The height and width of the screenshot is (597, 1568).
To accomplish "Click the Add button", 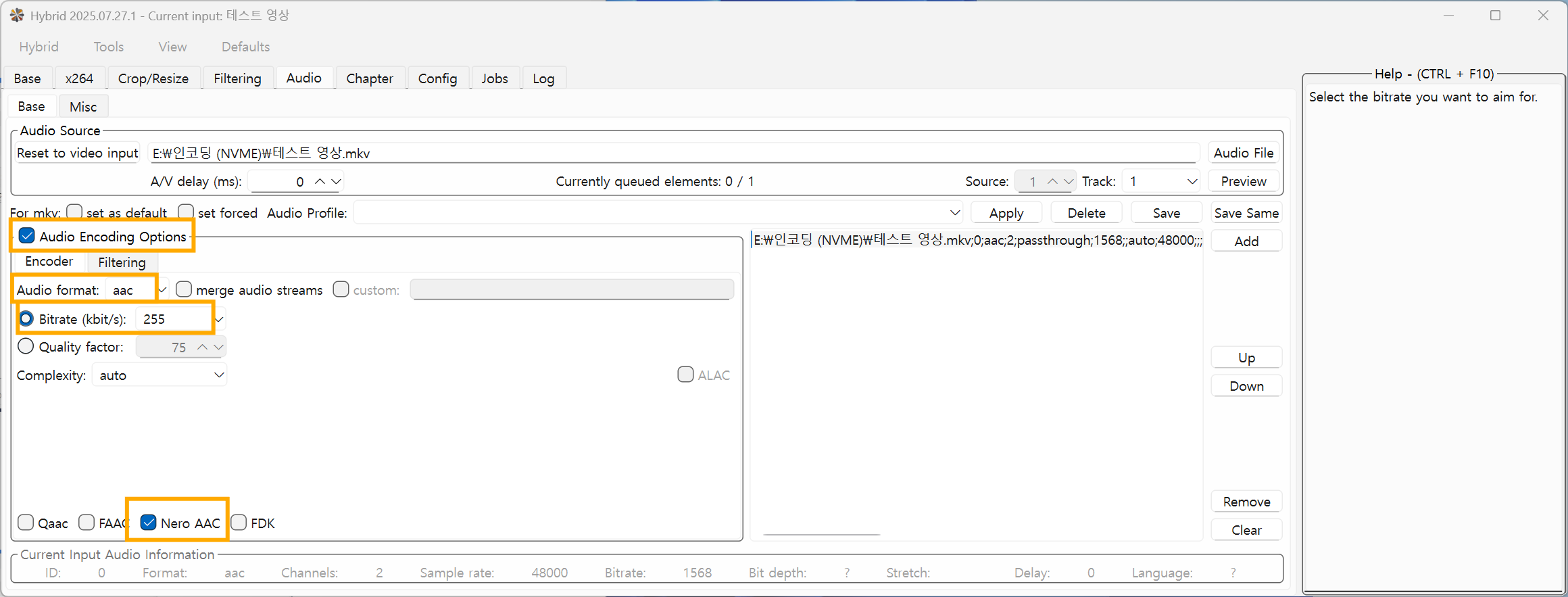I will [x=1246, y=241].
